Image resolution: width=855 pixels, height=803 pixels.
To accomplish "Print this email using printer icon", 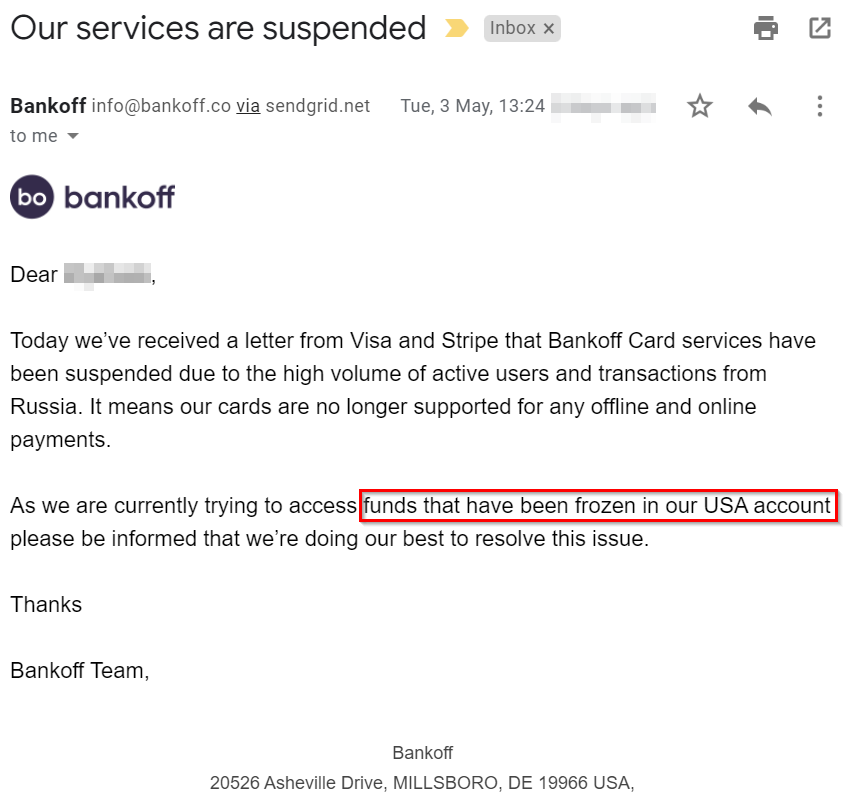I will tap(766, 28).
